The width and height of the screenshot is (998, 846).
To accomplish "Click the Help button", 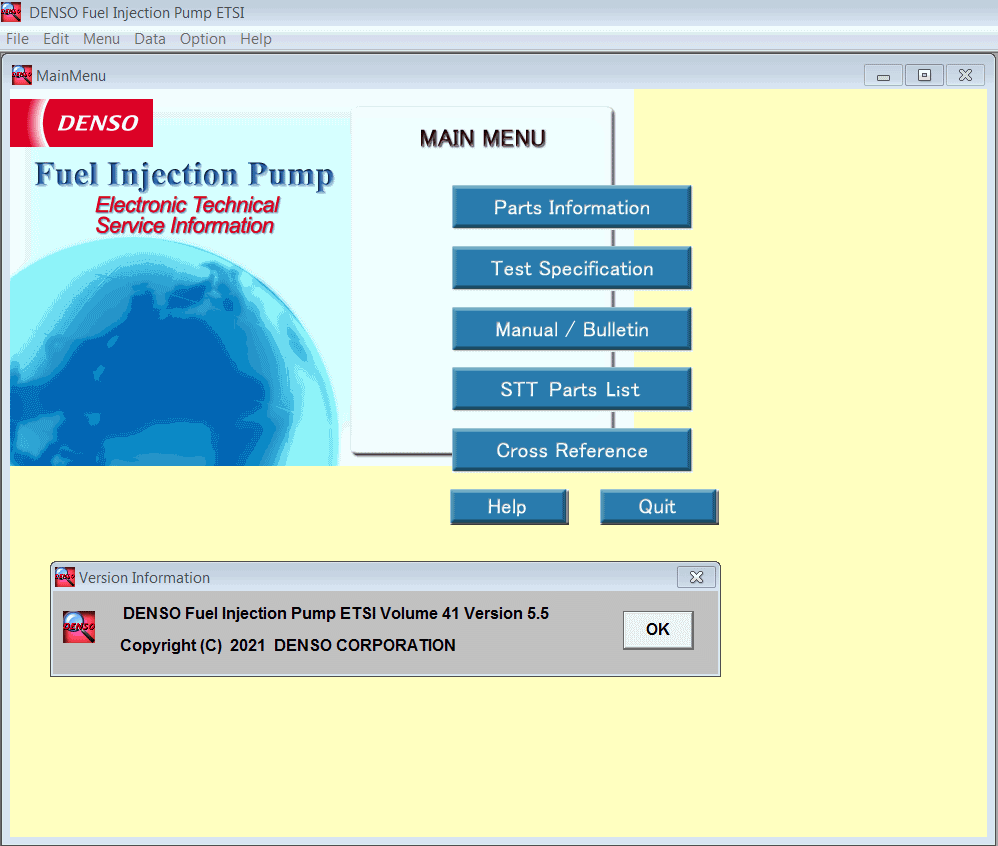I will pyautogui.click(x=508, y=507).
